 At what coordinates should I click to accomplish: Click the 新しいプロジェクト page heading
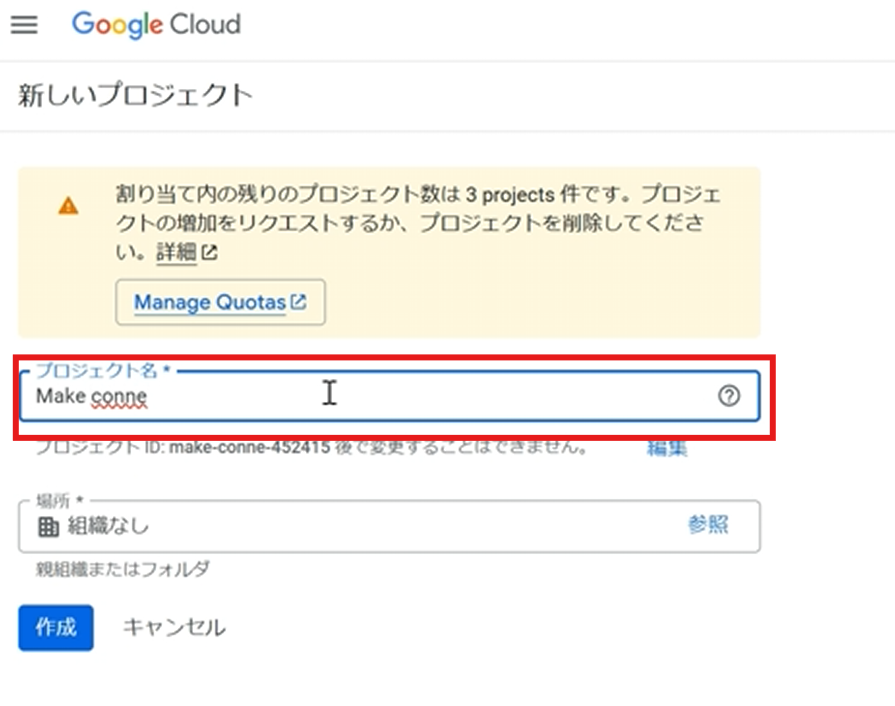135,96
